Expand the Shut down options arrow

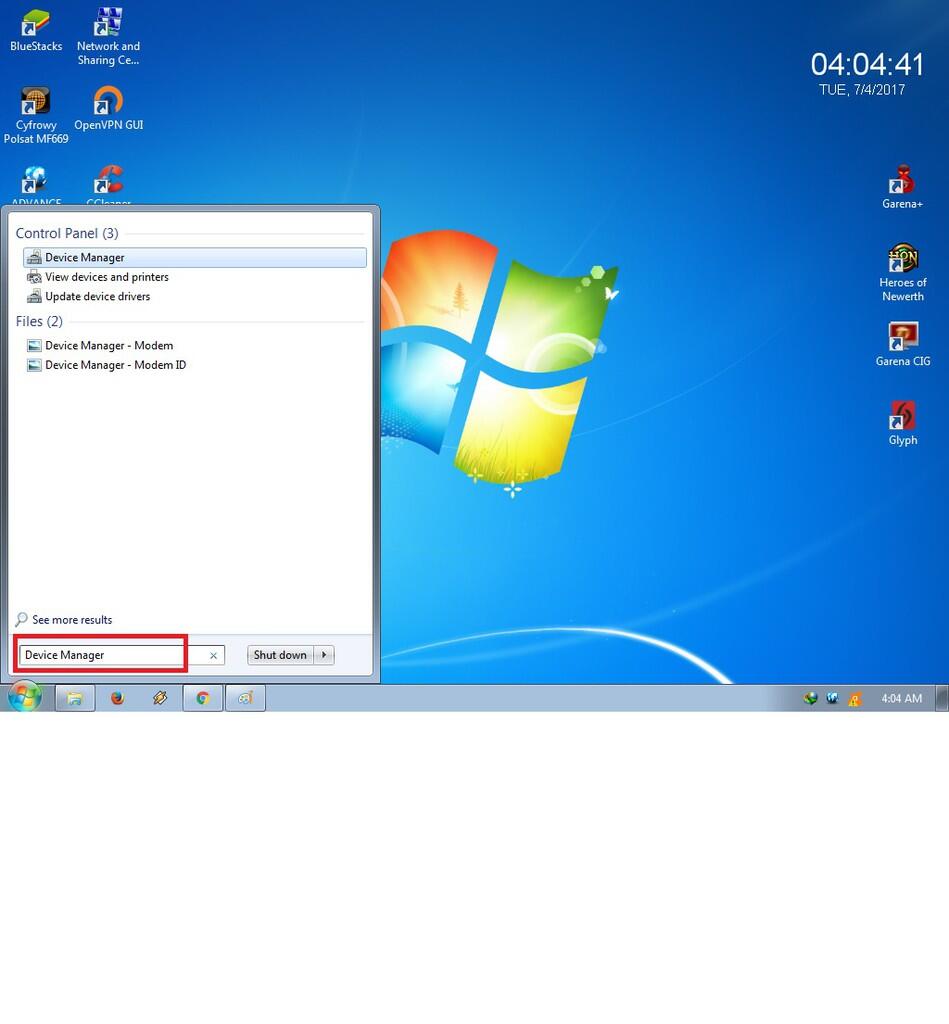click(x=325, y=655)
